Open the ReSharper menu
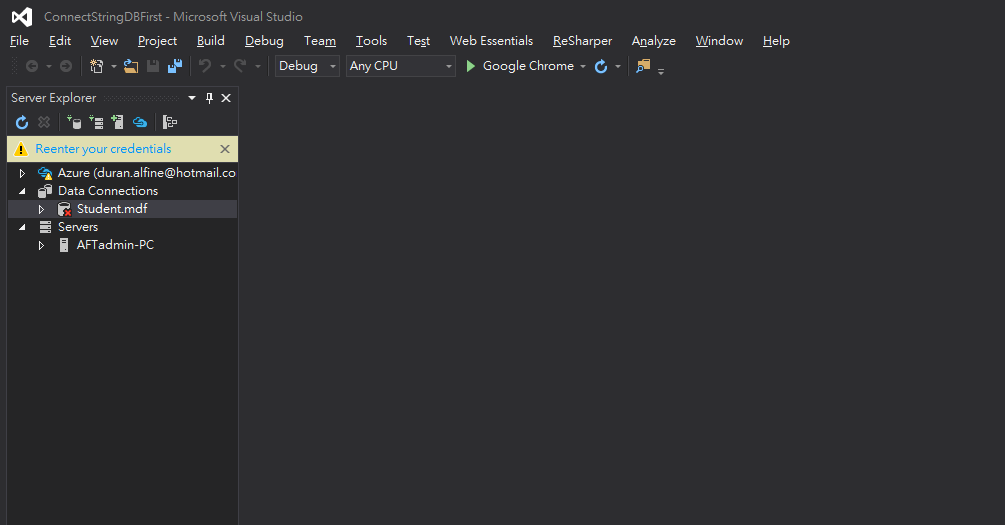 (x=582, y=41)
